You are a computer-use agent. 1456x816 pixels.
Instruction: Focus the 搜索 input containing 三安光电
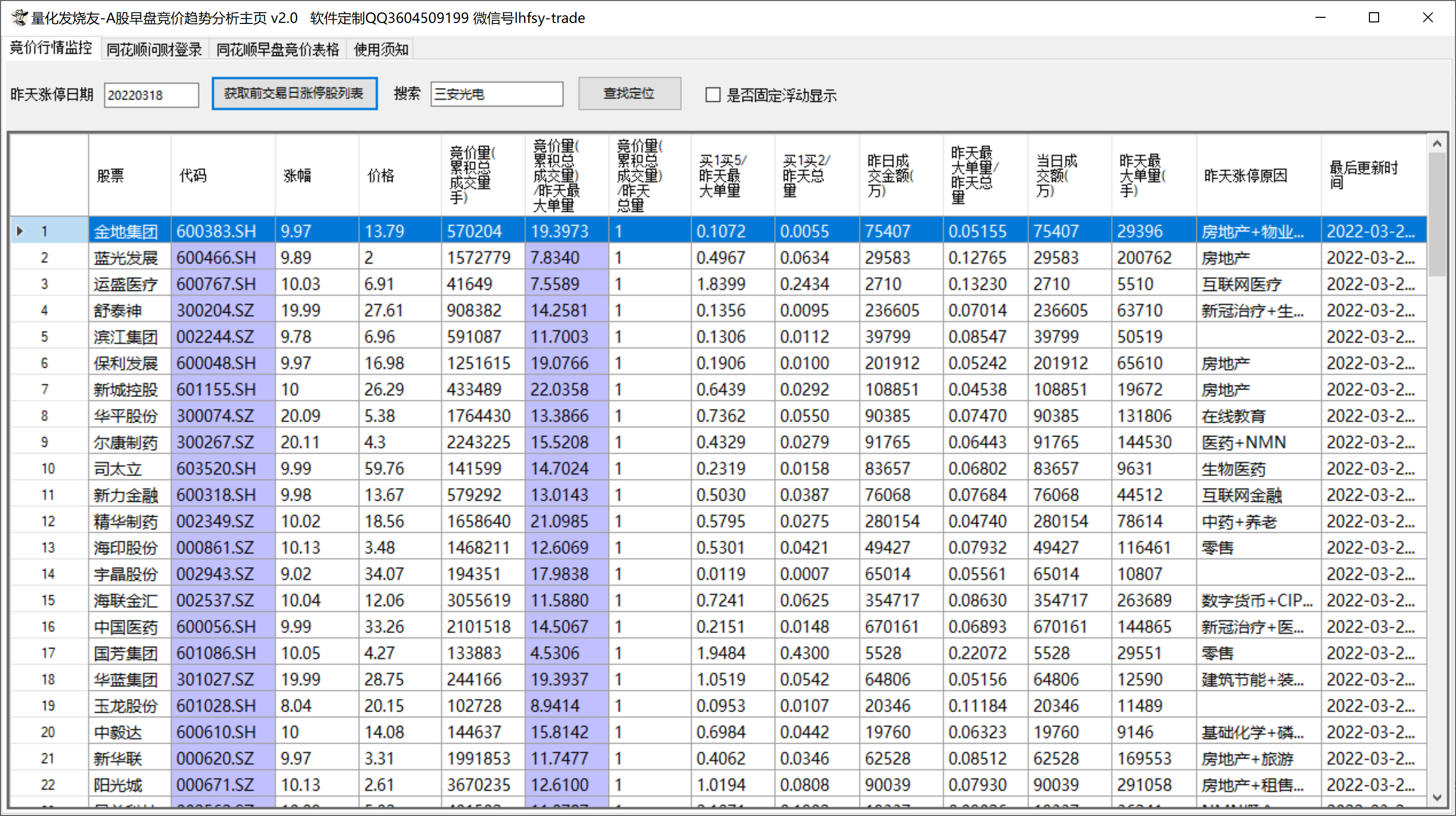click(497, 93)
